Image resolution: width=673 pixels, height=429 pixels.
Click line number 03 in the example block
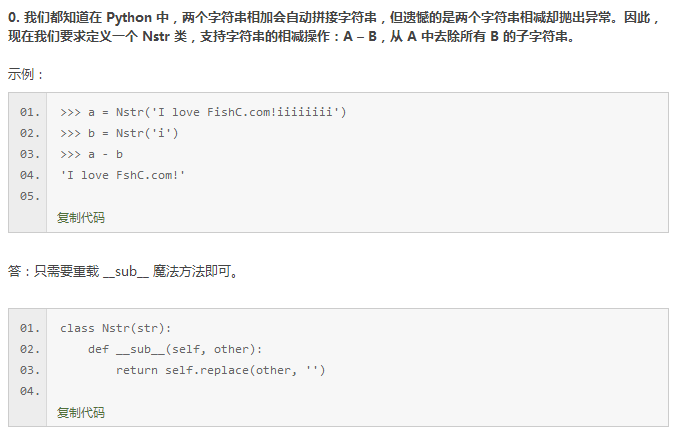point(29,154)
